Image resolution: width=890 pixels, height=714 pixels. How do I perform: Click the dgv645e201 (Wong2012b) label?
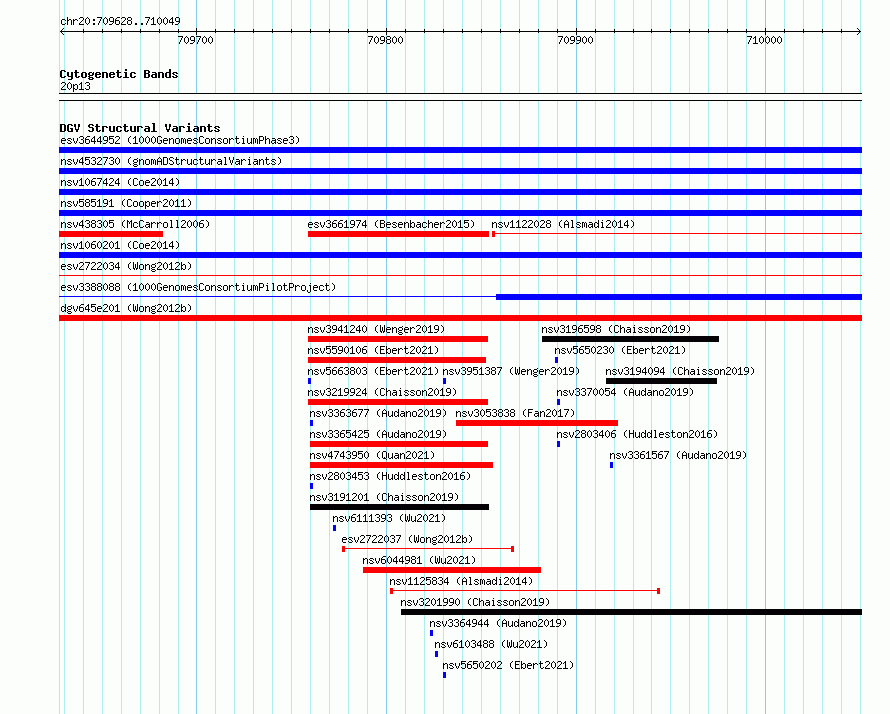pos(126,308)
